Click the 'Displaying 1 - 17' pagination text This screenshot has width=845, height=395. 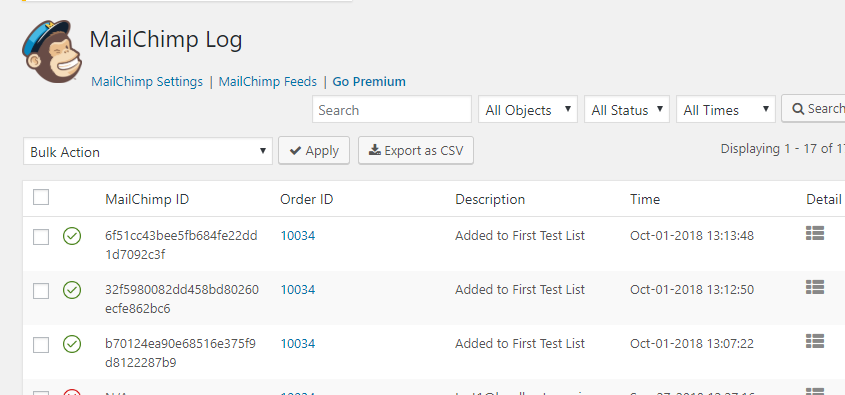[x=782, y=149]
